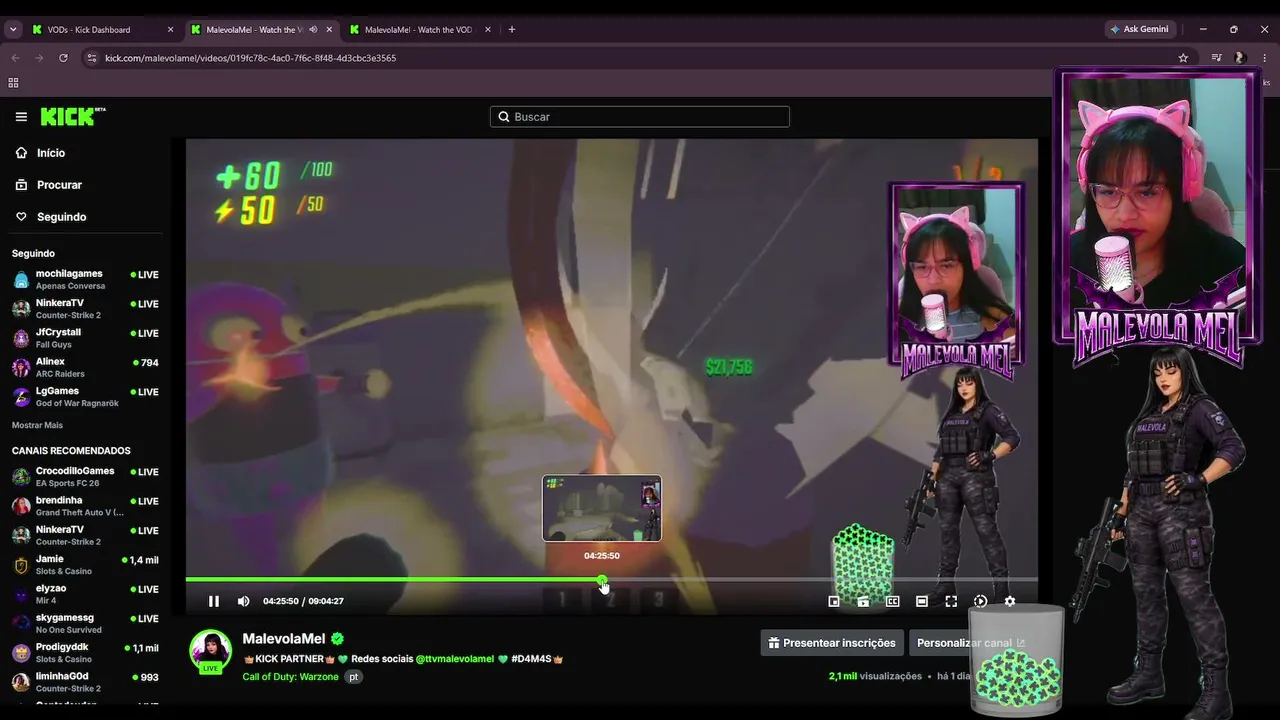The image size is (1280, 720).
Task: Open a new browser tab
Action: [512, 30]
